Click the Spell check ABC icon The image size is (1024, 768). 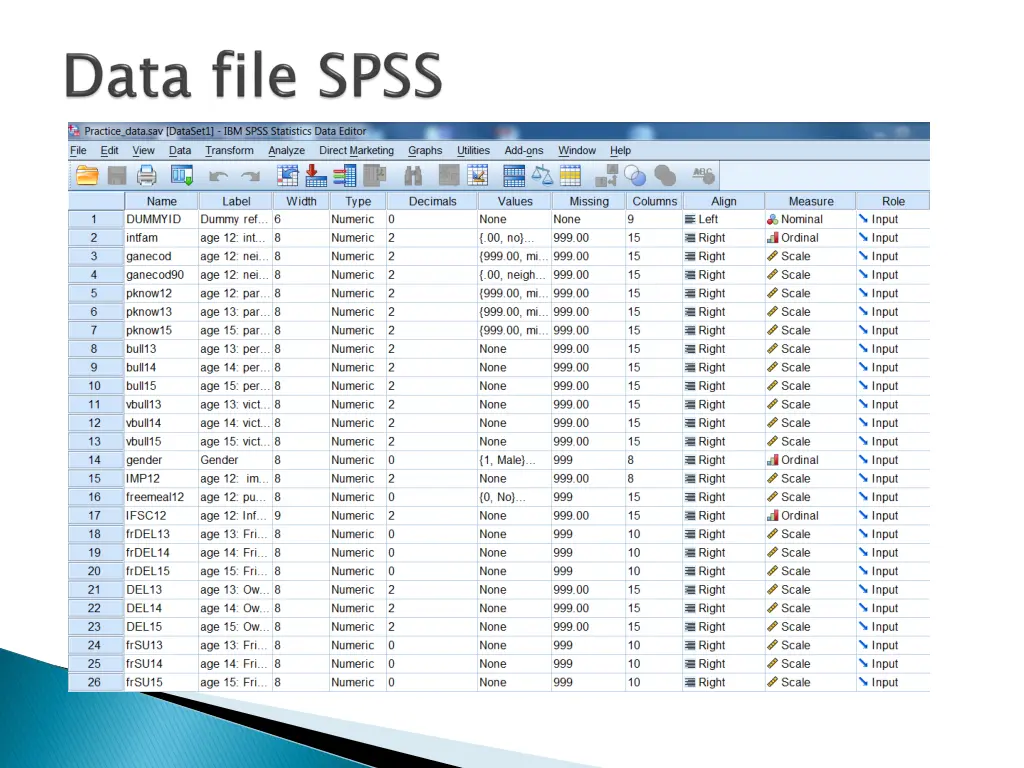click(703, 176)
